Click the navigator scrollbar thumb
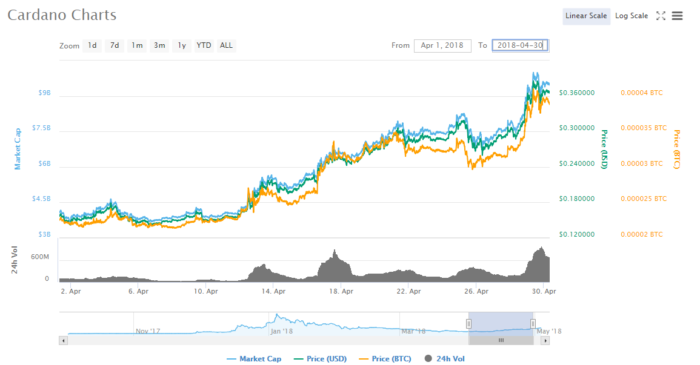This screenshot has height=365, width=700. point(501,340)
